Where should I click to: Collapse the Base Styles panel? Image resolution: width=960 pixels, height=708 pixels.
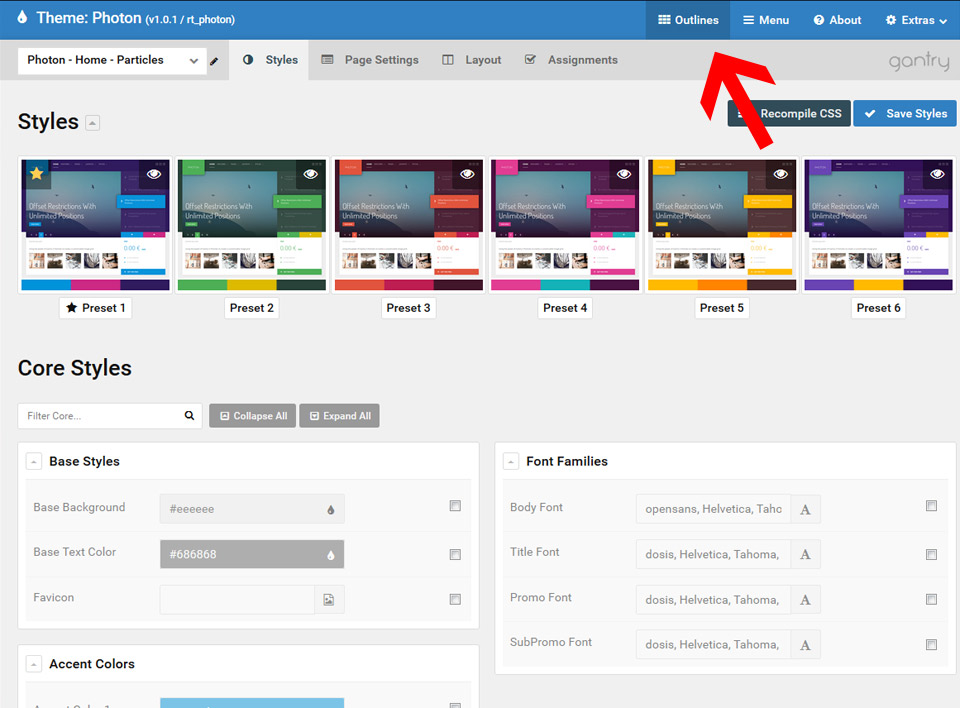click(34, 461)
